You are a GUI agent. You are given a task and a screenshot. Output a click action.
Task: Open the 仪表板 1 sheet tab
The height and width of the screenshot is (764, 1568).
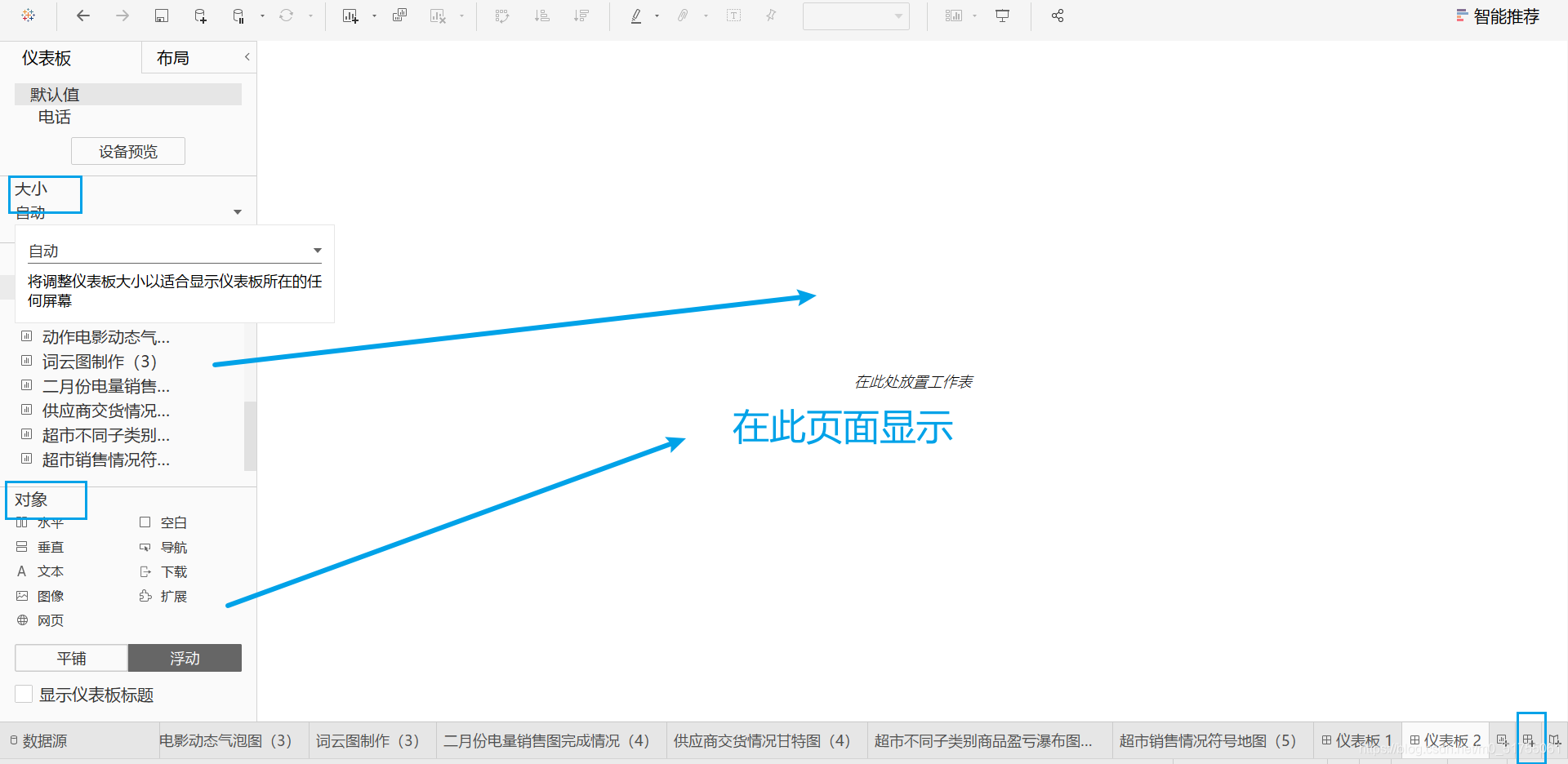1356,740
